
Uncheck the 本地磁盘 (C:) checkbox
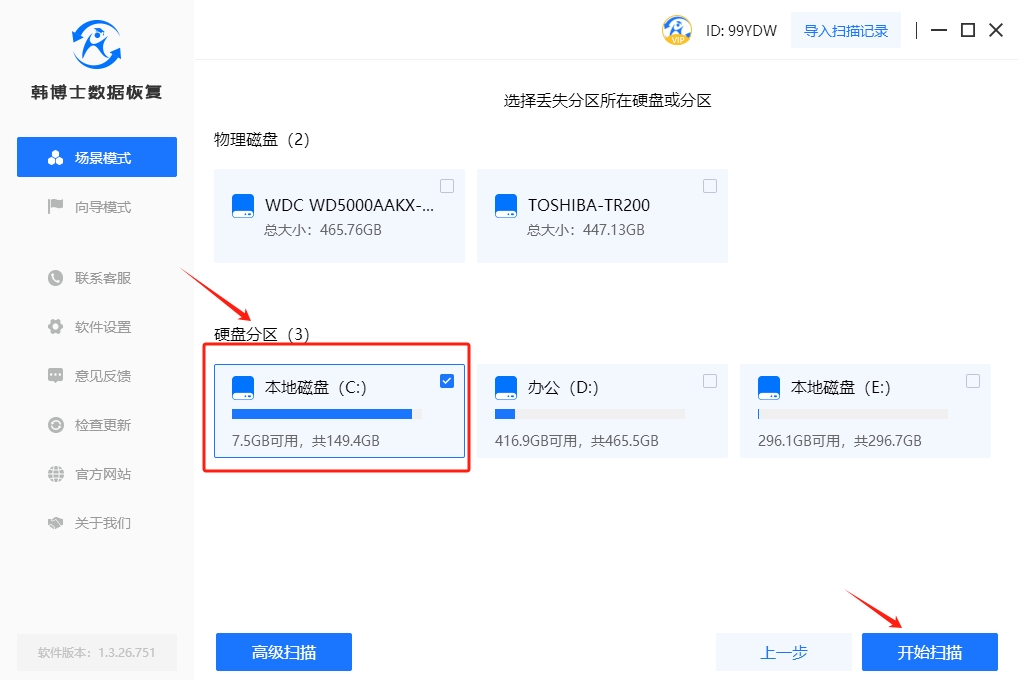tap(446, 380)
